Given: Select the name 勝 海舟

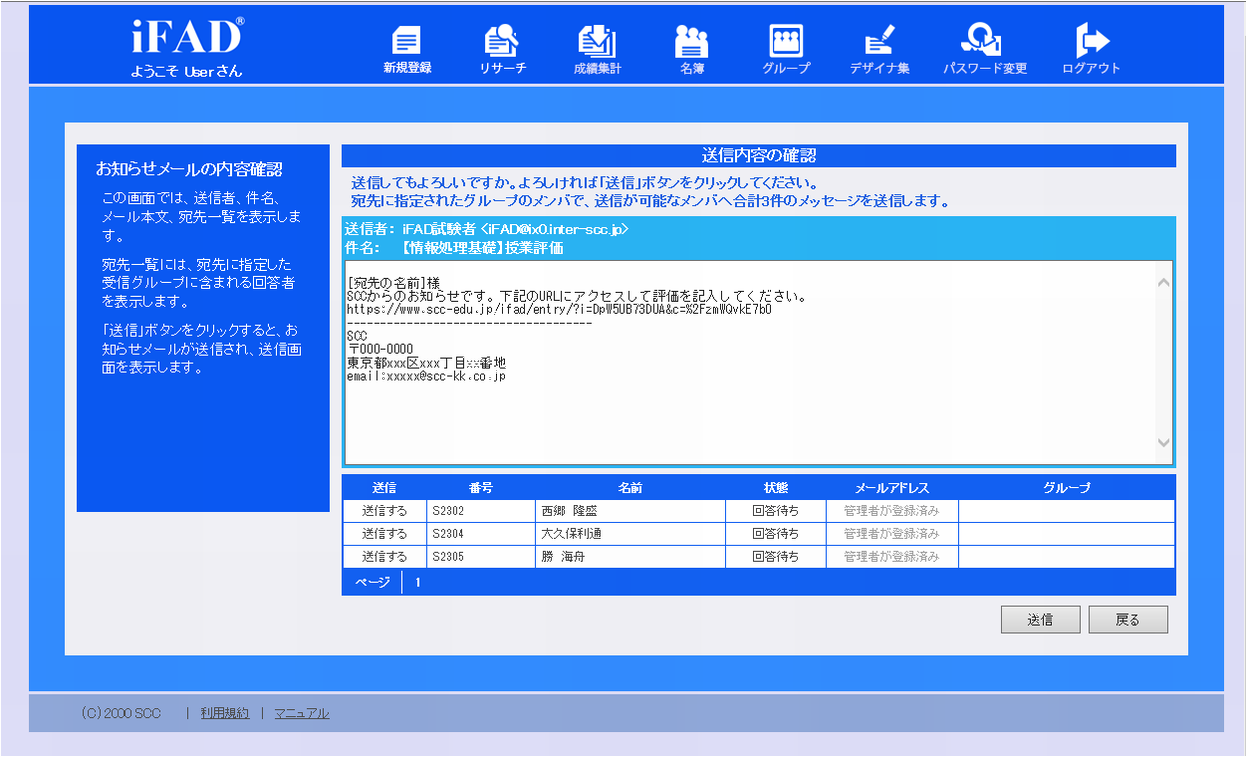Looking at the screenshot, I should point(563,556).
